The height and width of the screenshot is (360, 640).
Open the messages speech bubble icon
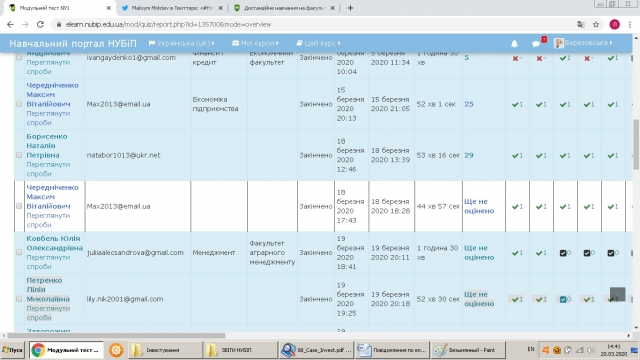(536, 44)
